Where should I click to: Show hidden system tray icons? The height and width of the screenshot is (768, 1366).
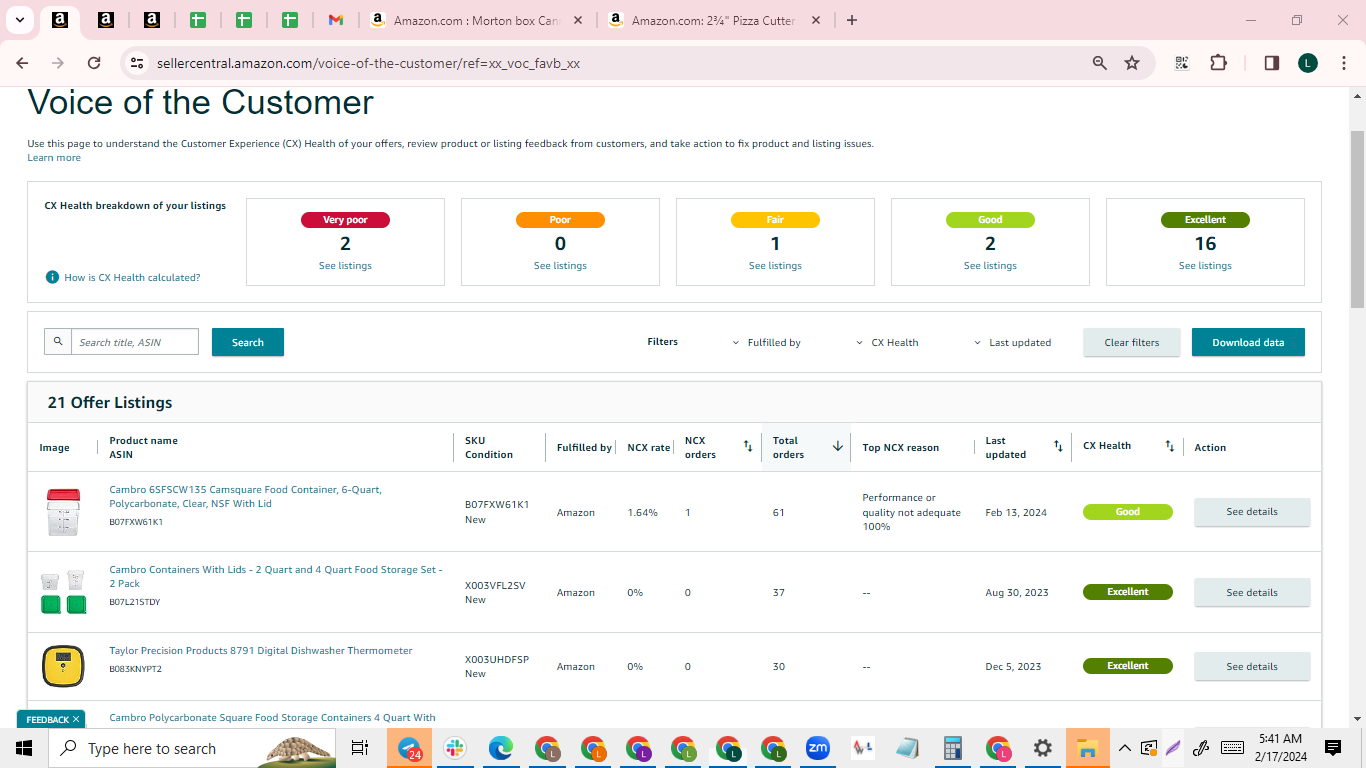[x=1125, y=748]
